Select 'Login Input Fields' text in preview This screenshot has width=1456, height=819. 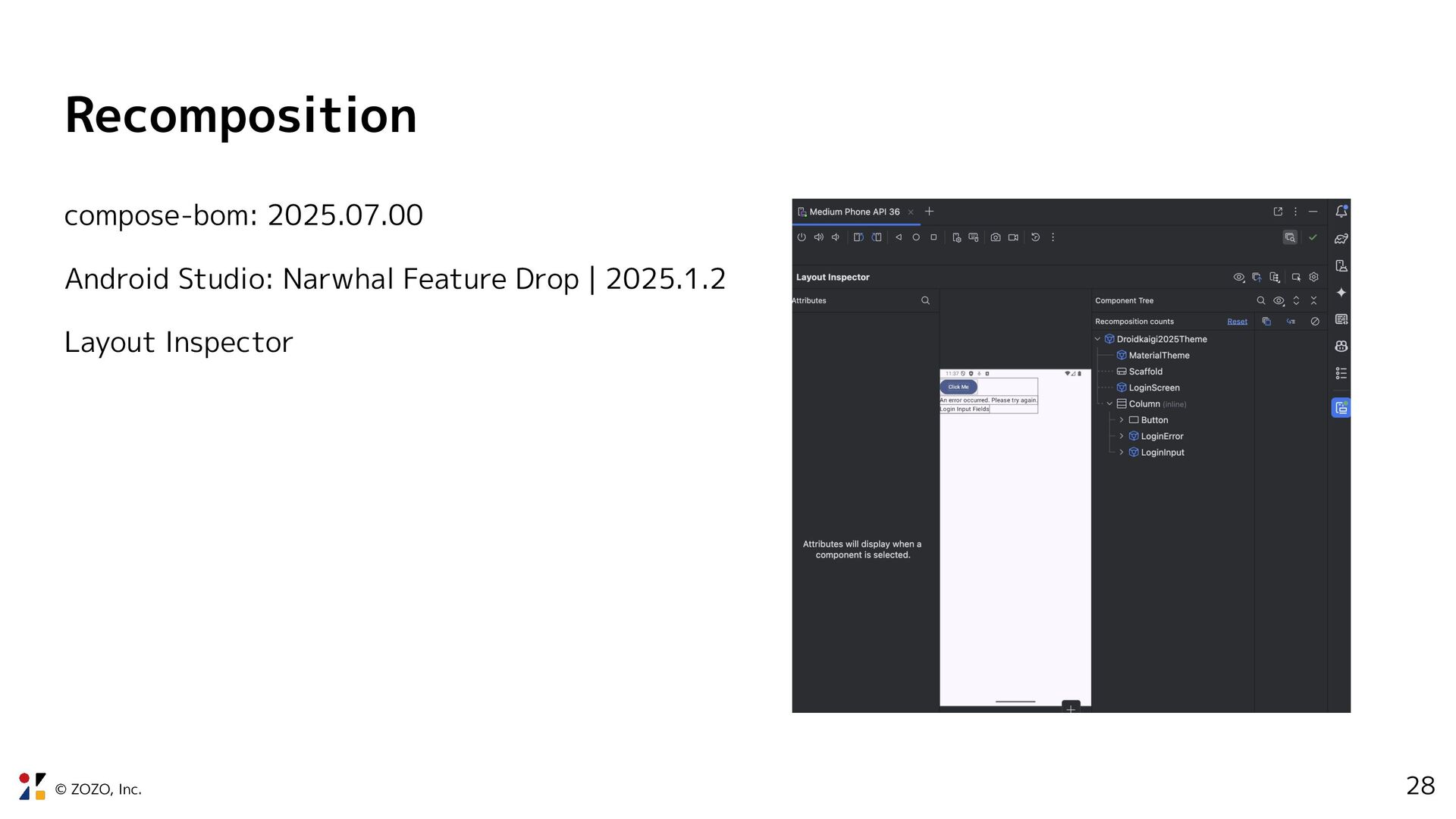point(965,409)
